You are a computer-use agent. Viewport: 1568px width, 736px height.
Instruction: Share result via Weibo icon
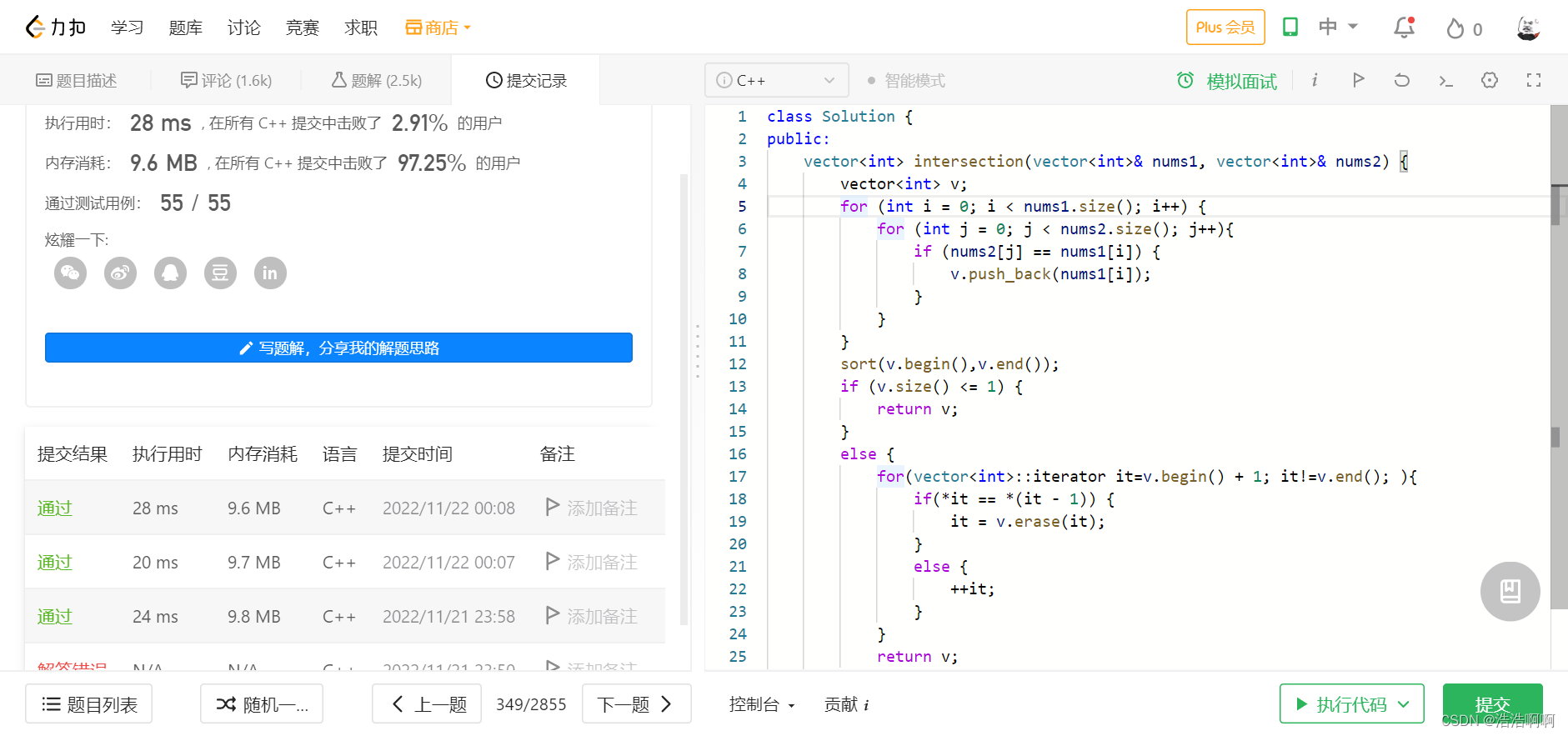120,273
